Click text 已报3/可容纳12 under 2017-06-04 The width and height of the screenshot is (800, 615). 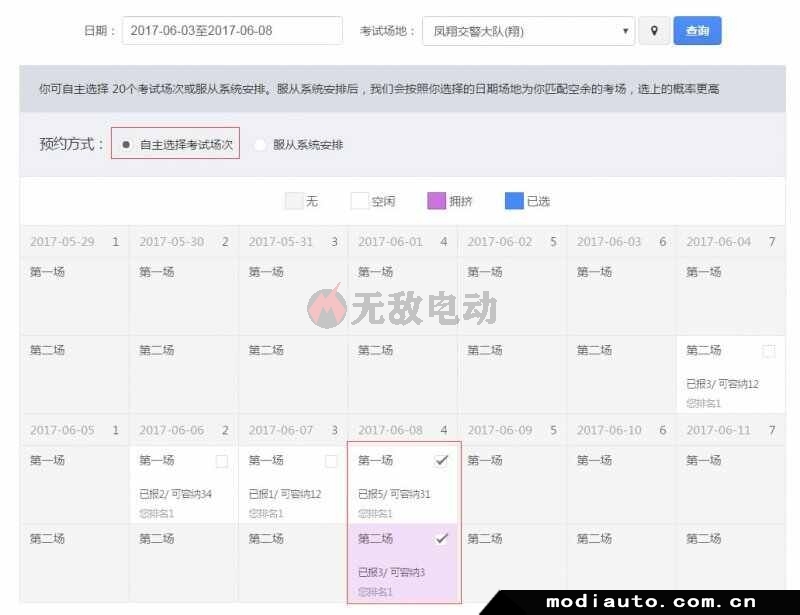pos(722,384)
